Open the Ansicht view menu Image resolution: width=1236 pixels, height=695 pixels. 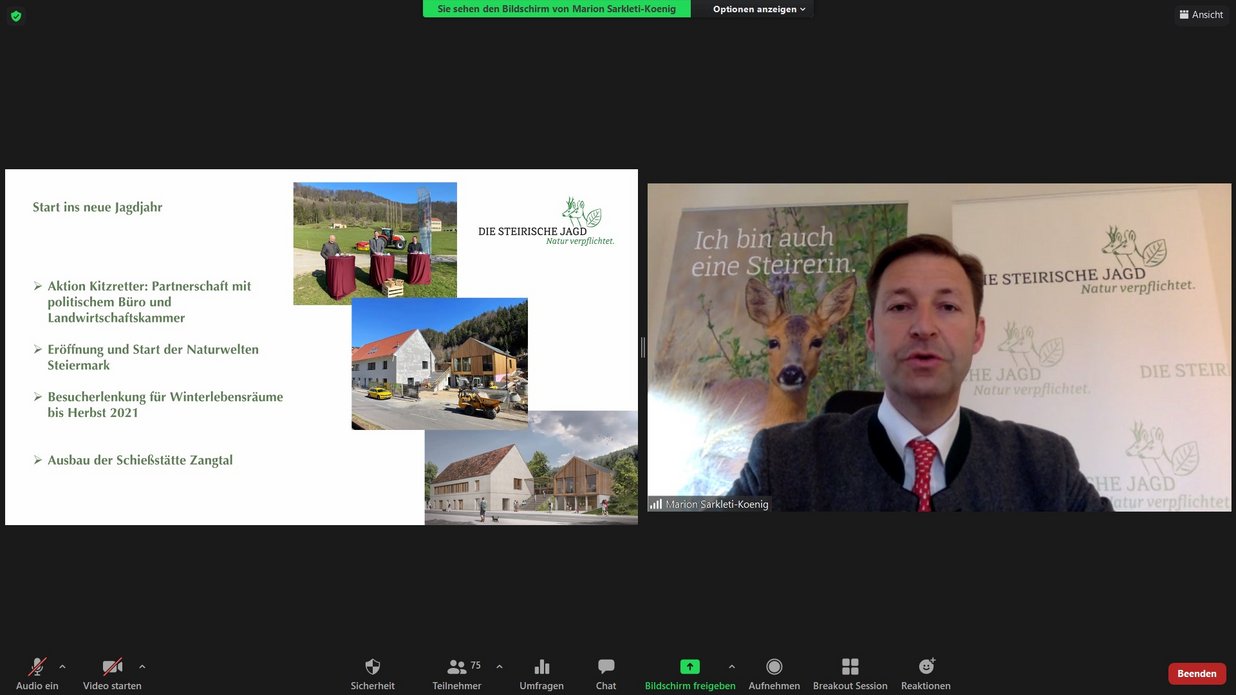point(1201,14)
